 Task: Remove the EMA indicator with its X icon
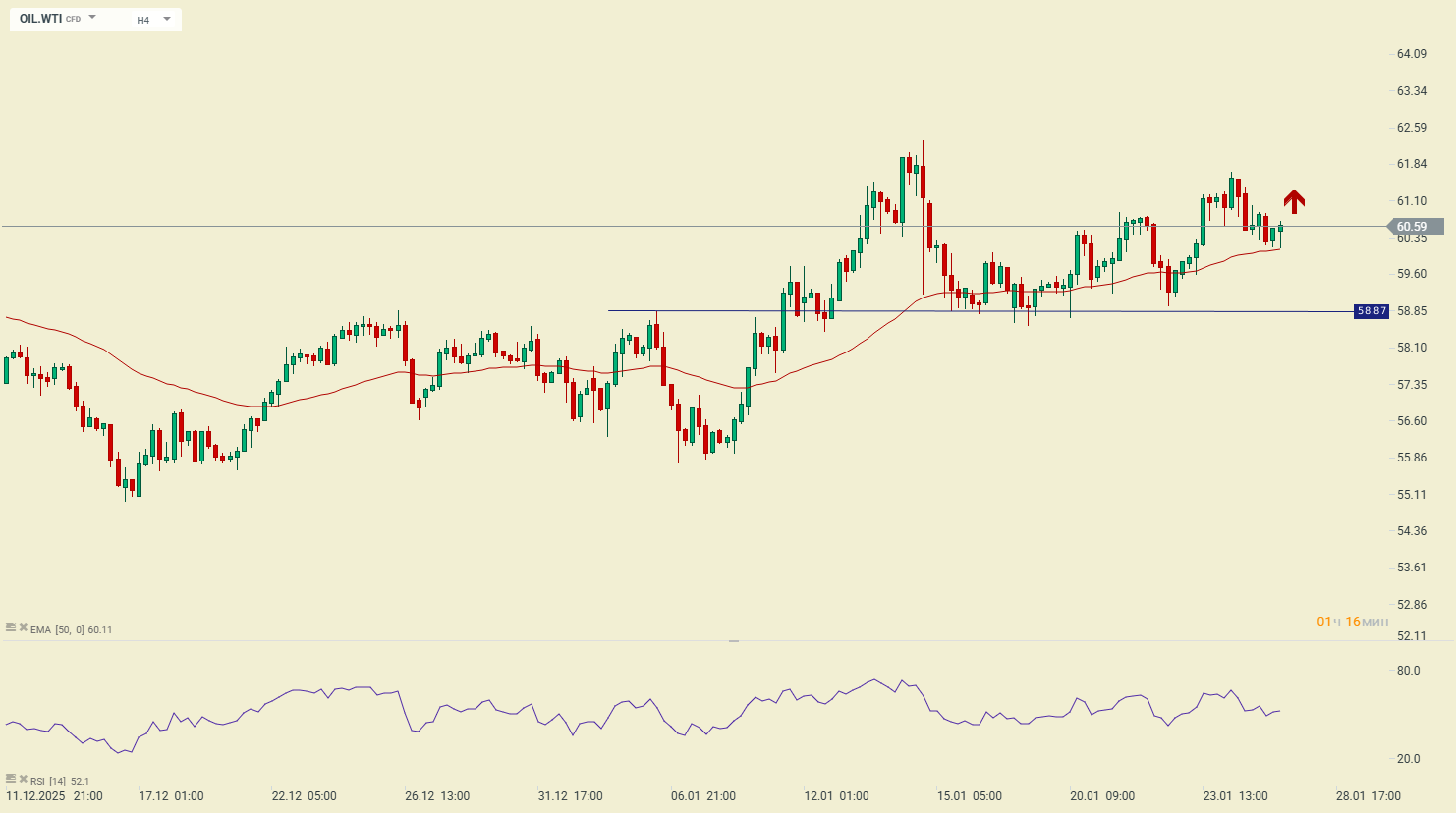pos(23,628)
